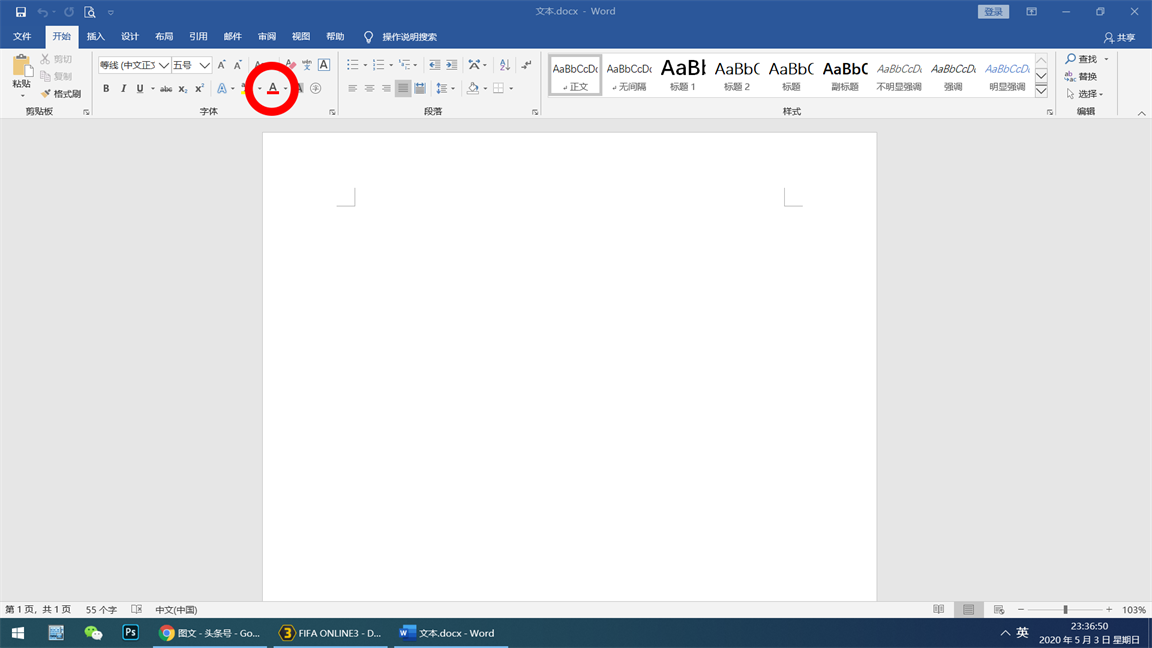Click the 替换 (Replace) button

pos(1081,77)
